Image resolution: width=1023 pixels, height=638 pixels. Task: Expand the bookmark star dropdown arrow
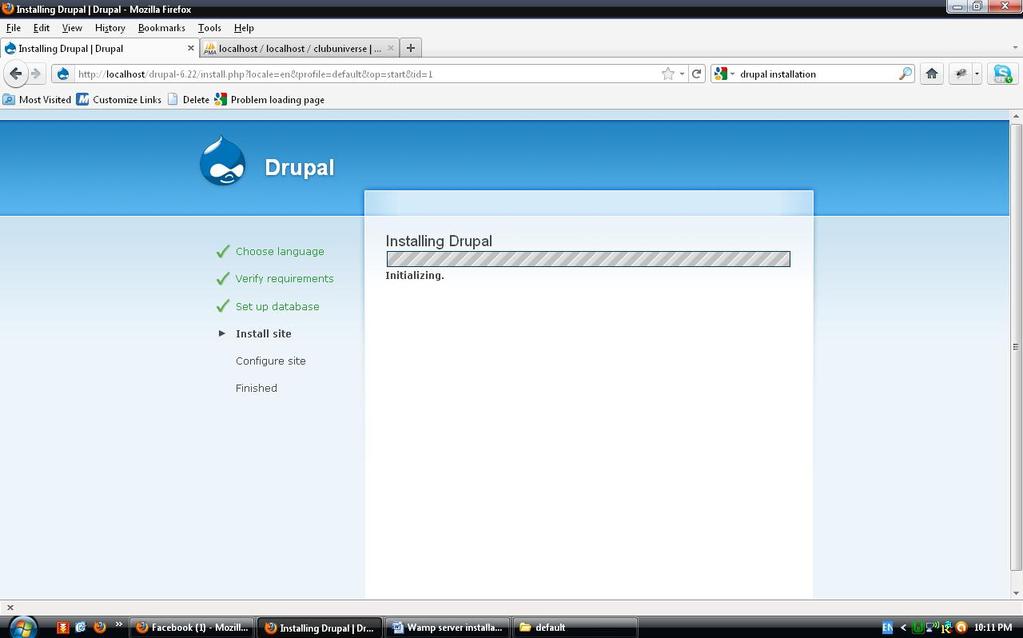[682, 74]
